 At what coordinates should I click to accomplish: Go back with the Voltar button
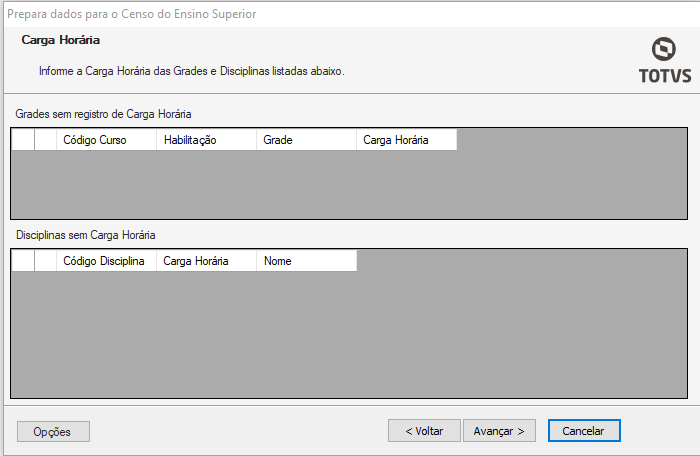coord(424,430)
